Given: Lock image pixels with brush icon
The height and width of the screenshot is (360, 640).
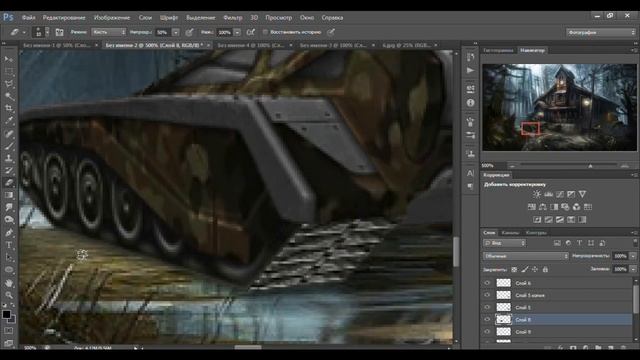Looking at the screenshot, I should pyautogui.click(x=525, y=269).
